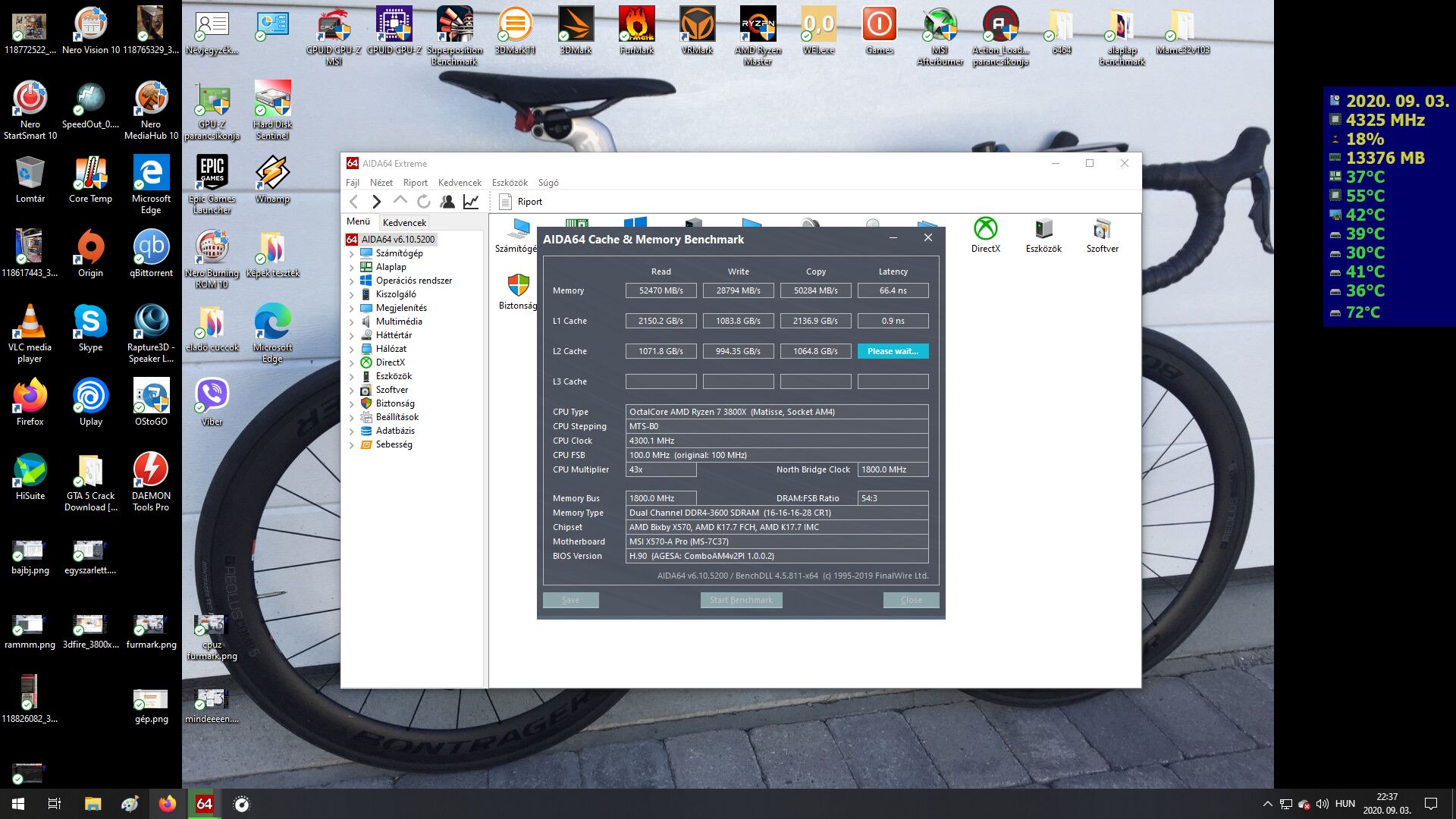The image size is (1456, 819).
Task: Click the AIDA64 user profile toolbar icon
Action: click(x=447, y=202)
